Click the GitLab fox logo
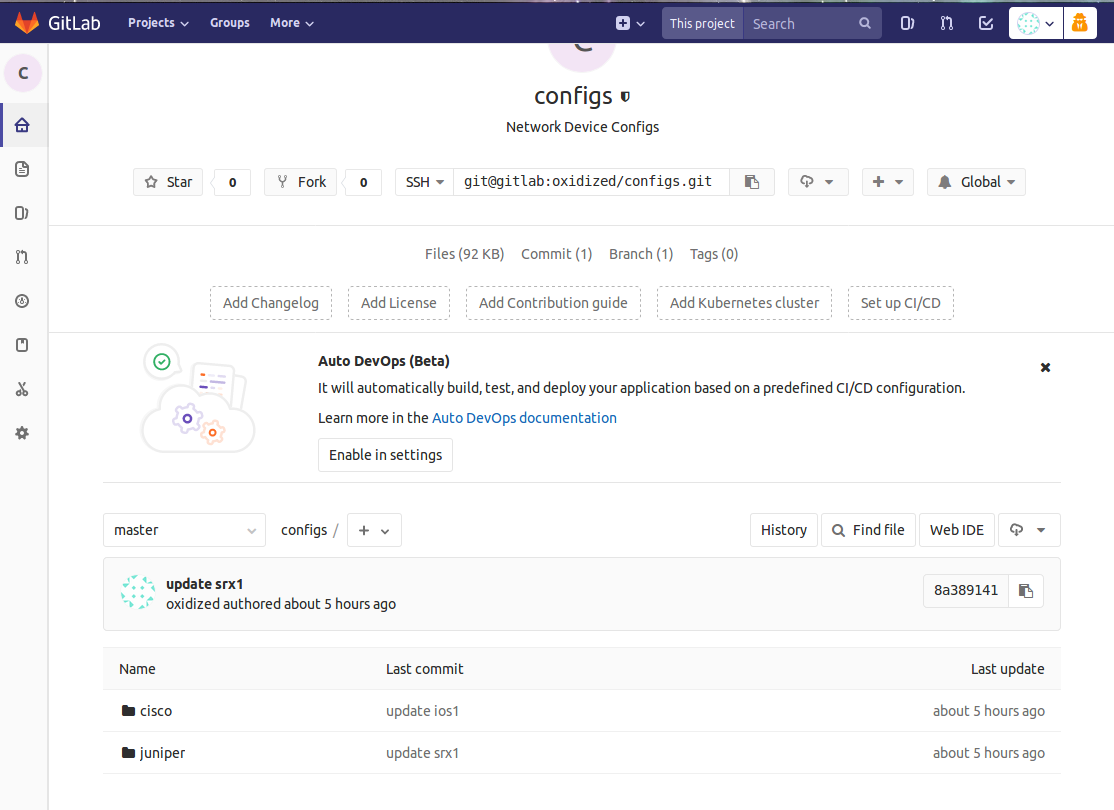Screen dimensions: 1114x810 27,22
